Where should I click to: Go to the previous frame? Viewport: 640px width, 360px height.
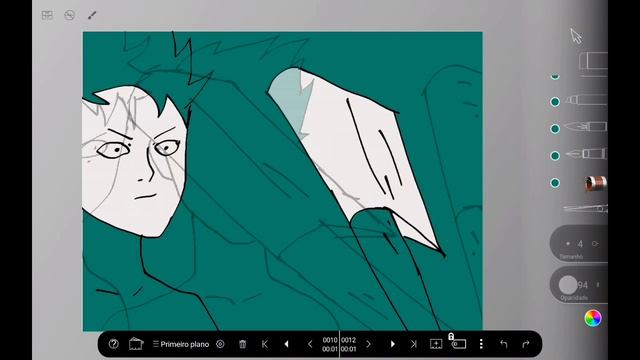click(x=310, y=344)
